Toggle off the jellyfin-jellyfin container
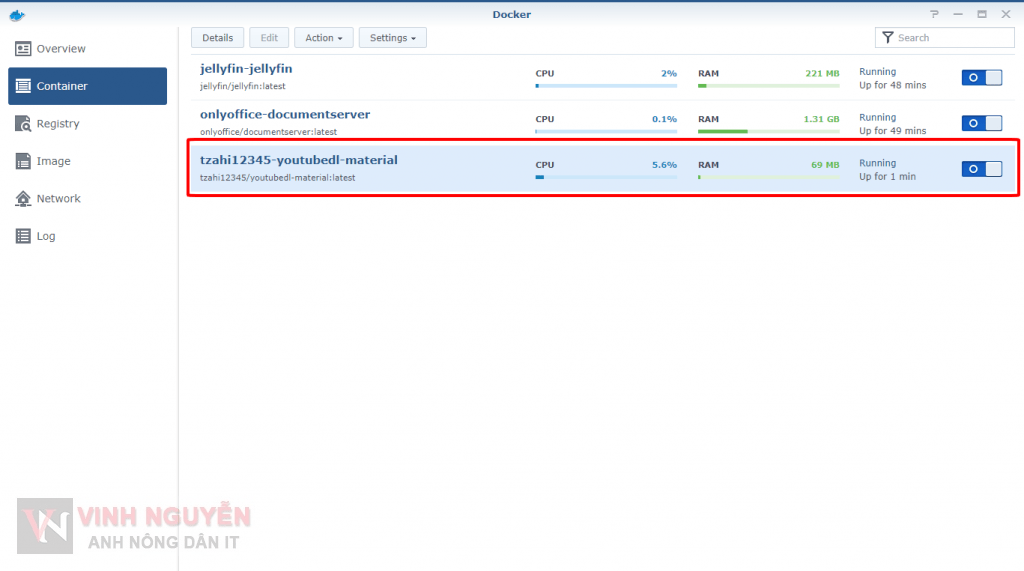Image resolution: width=1024 pixels, height=571 pixels. click(981, 78)
